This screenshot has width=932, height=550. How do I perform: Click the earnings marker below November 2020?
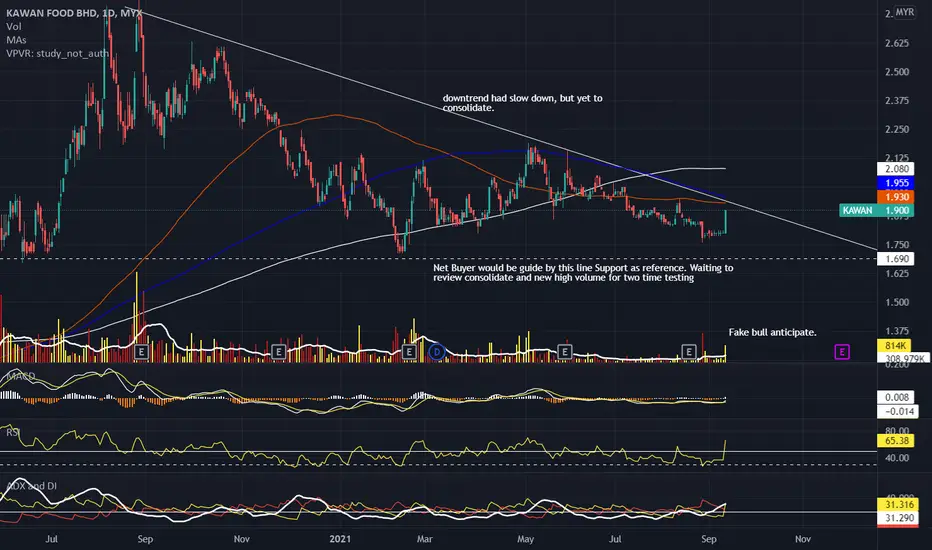278,352
